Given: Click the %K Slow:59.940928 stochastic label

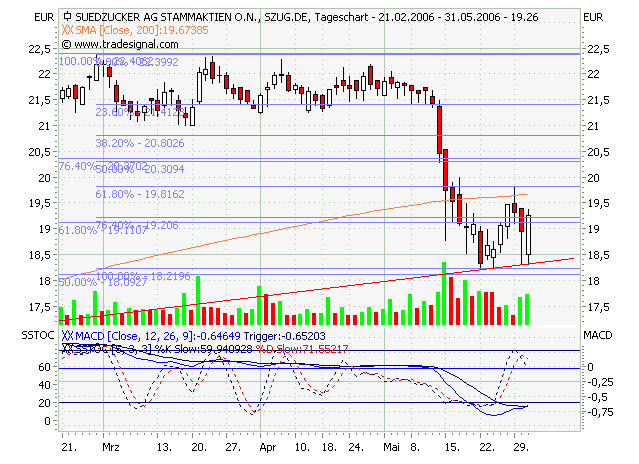Looking at the screenshot, I should (202, 349).
